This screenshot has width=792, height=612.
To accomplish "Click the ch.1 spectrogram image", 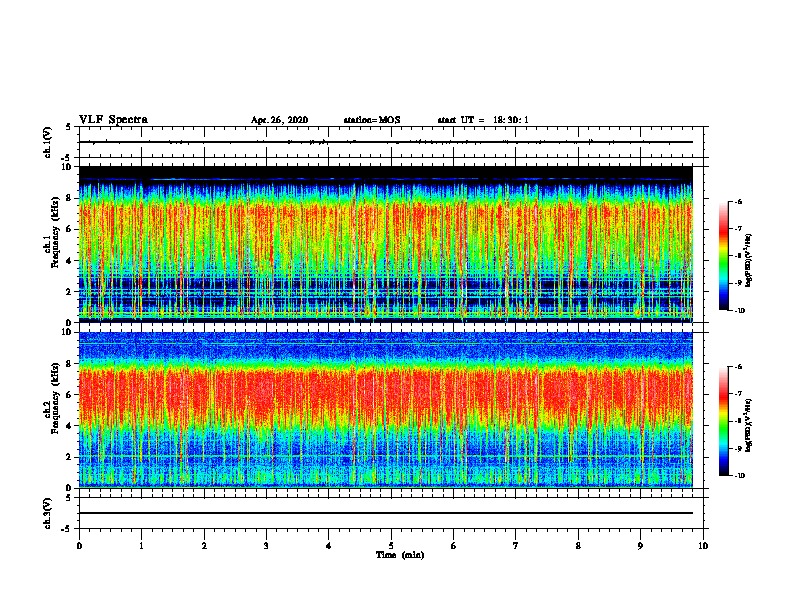I will [386, 244].
